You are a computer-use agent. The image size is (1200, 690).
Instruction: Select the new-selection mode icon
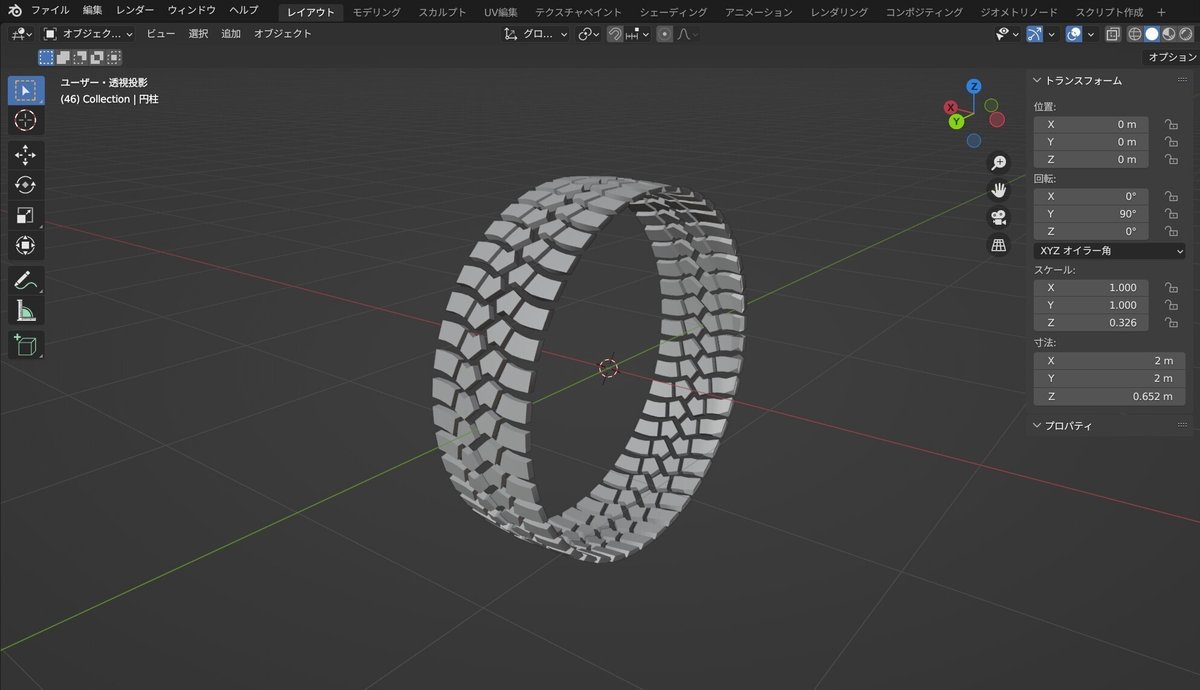tap(46, 57)
